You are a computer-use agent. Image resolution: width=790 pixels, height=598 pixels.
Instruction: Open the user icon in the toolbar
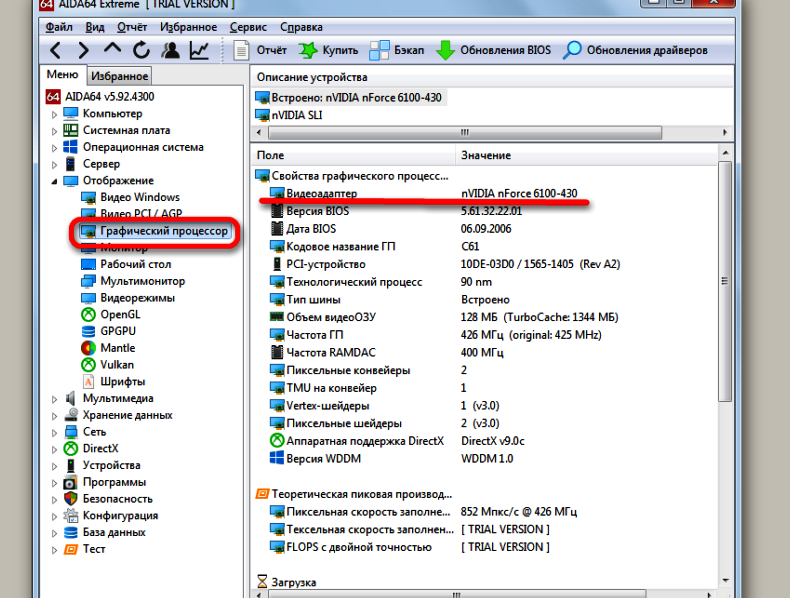click(170, 50)
